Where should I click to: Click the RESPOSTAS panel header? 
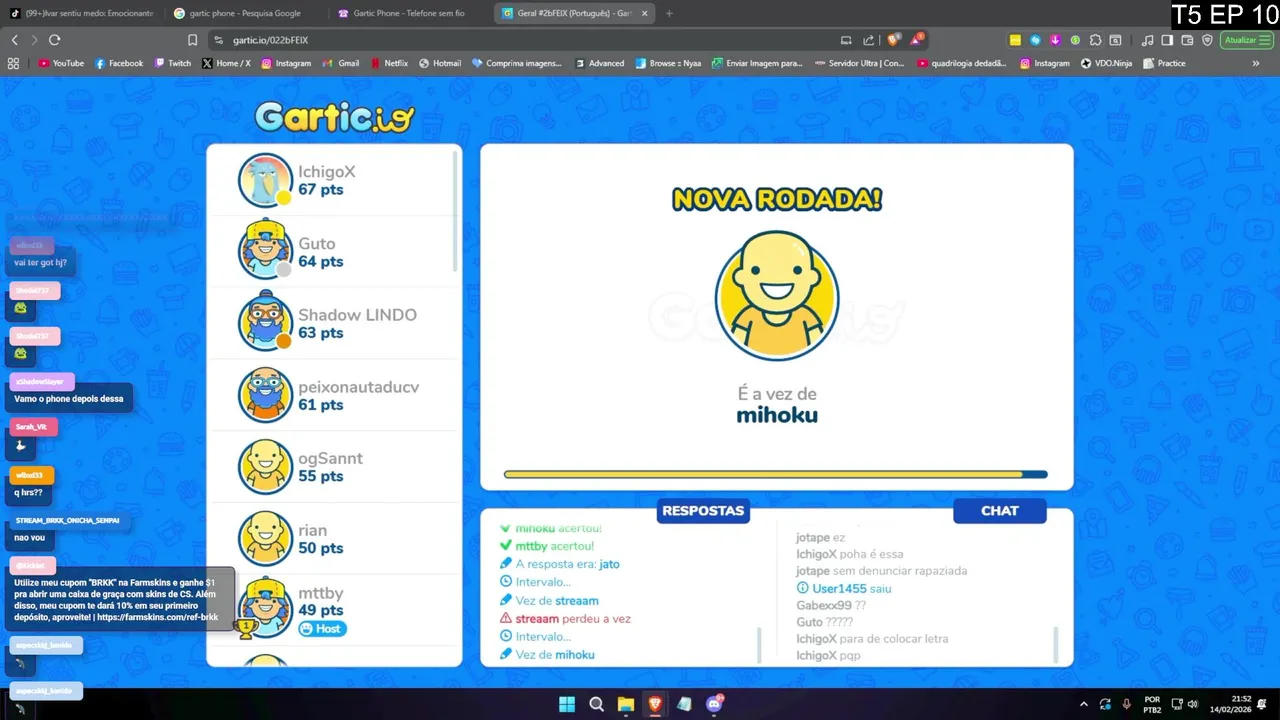click(703, 511)
